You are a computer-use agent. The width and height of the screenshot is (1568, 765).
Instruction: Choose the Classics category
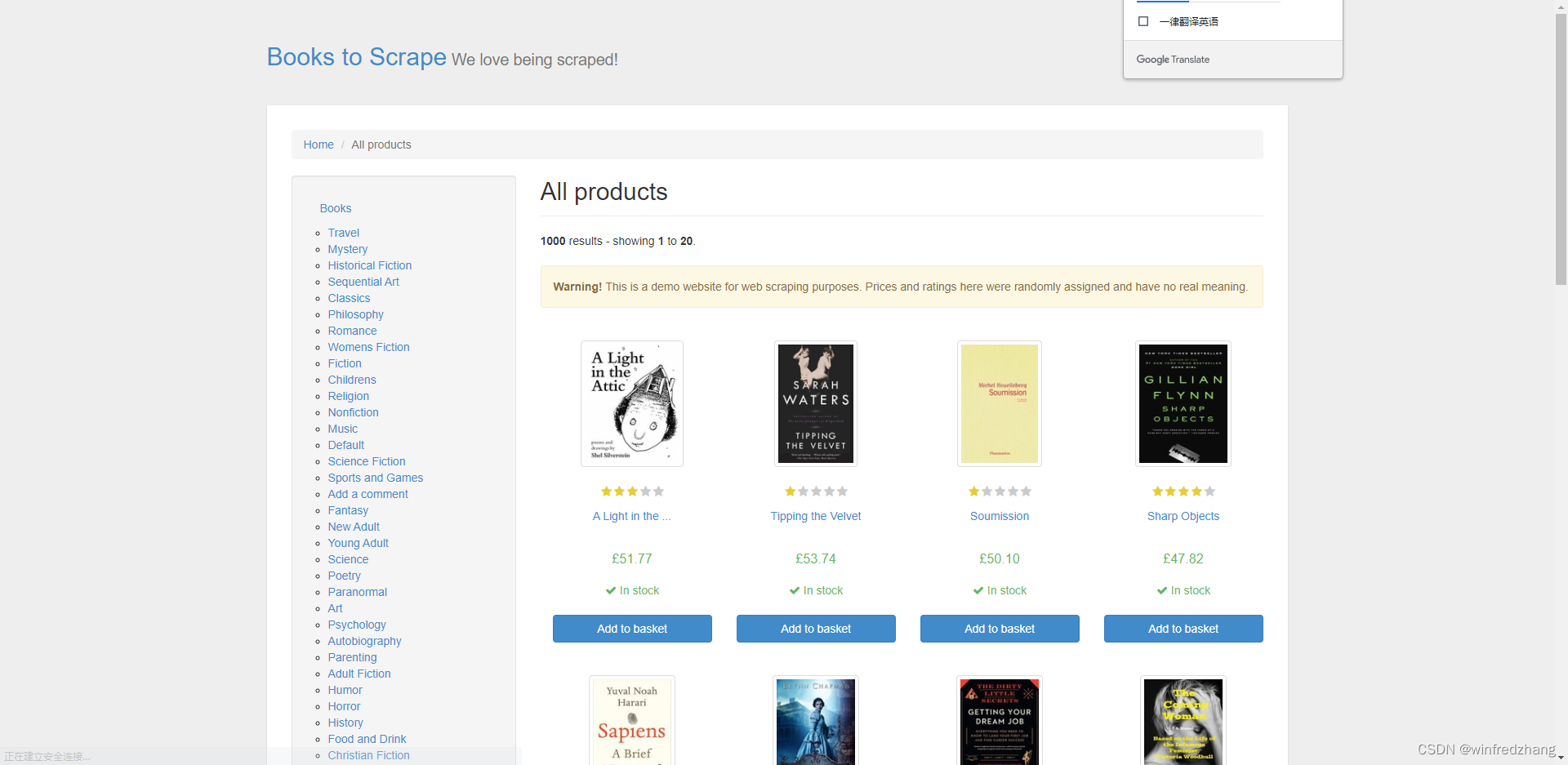pos(350,298)
